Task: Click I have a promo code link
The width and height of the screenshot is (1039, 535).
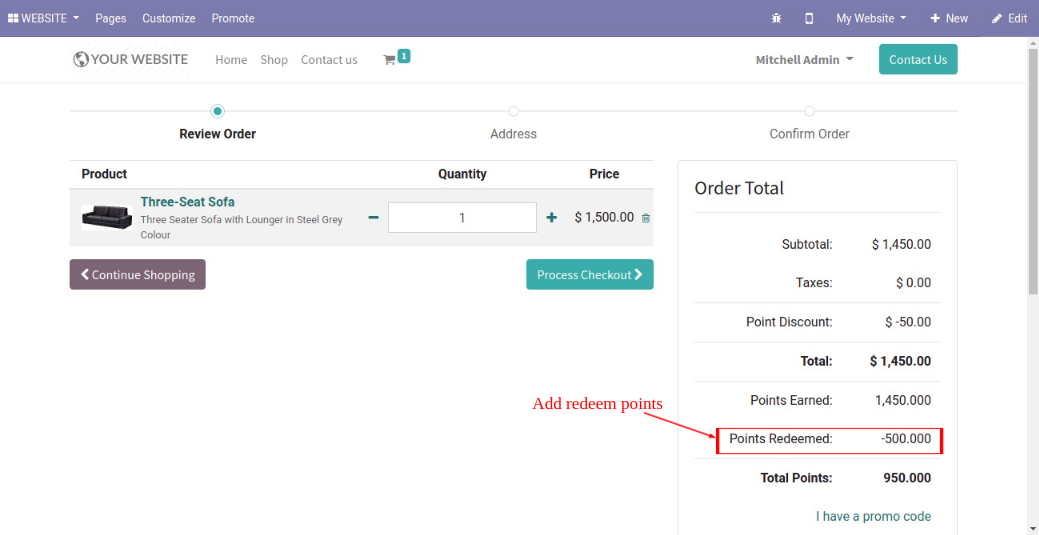Action: [873, 516]
